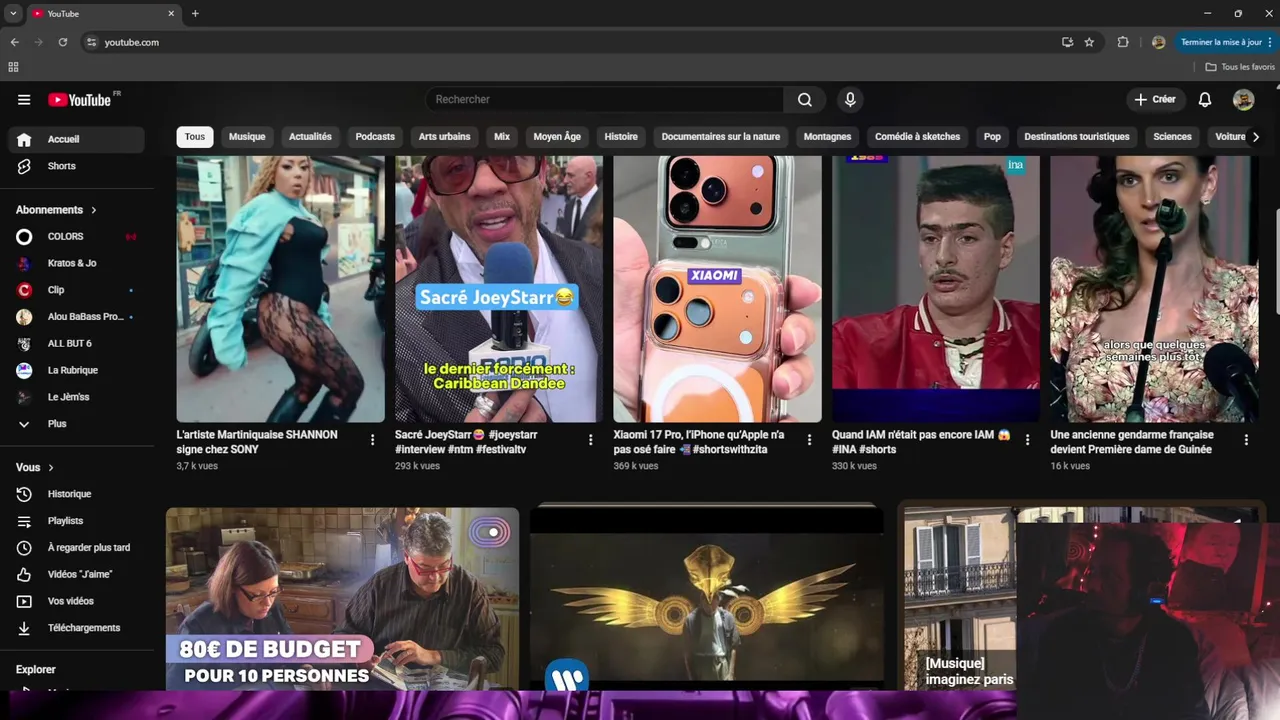Open Chrome extensions puzzle icon
This screenshot has height=720, width=1280.
point(1123,42)
